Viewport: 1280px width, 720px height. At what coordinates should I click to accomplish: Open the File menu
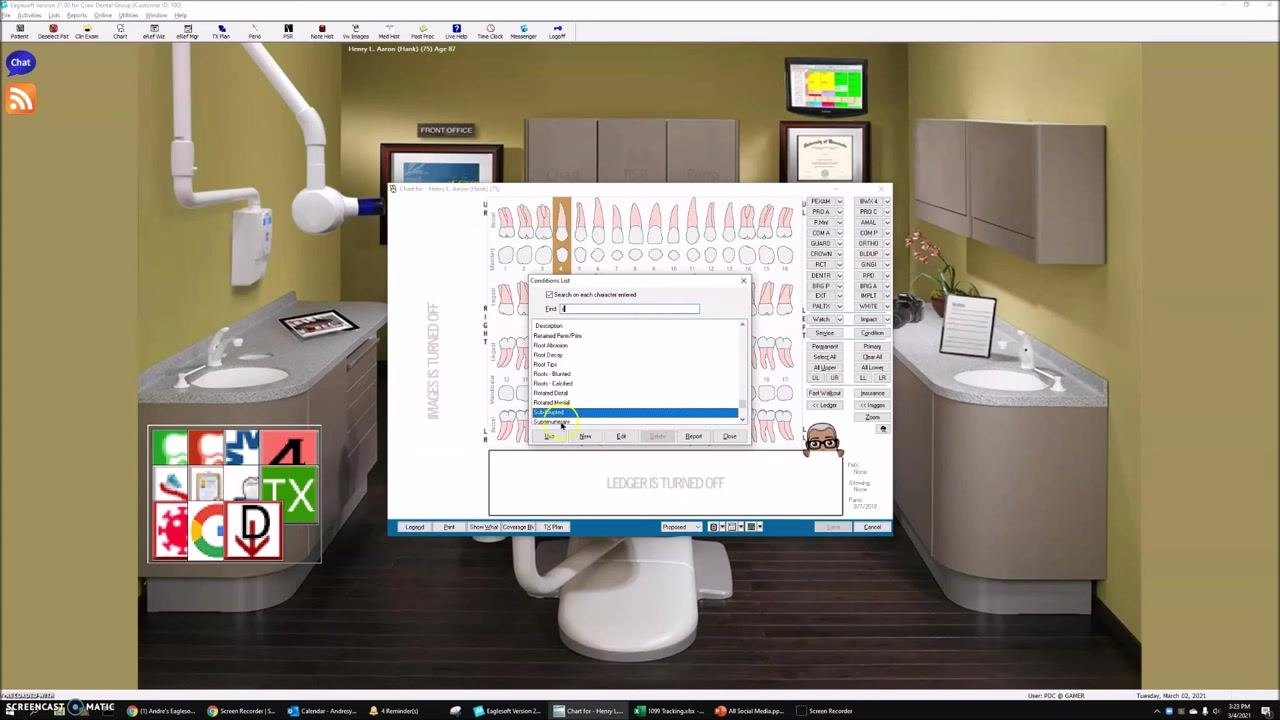coord(6,15)
